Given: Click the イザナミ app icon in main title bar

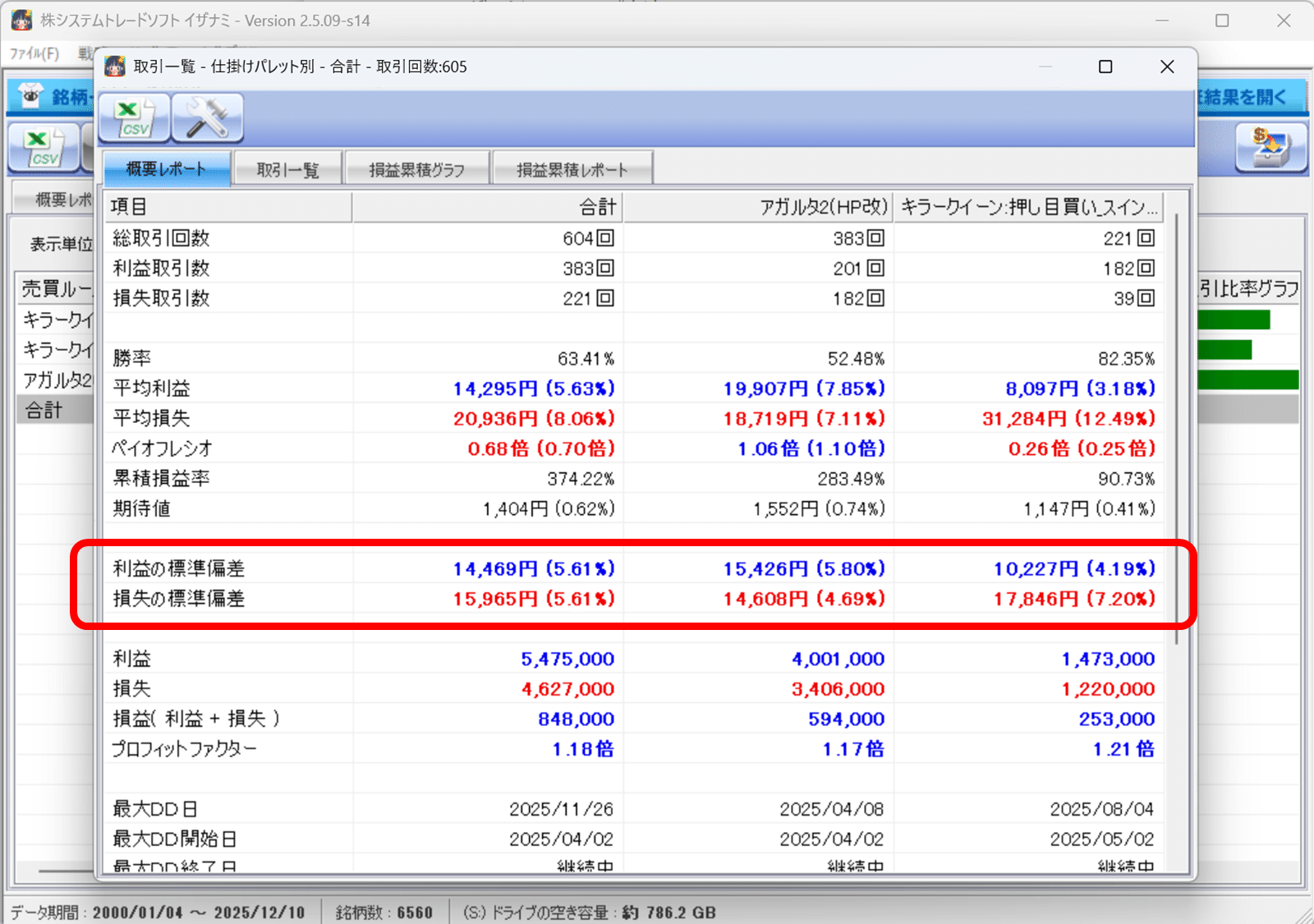Looking at the screenshot, I should 22,21.
